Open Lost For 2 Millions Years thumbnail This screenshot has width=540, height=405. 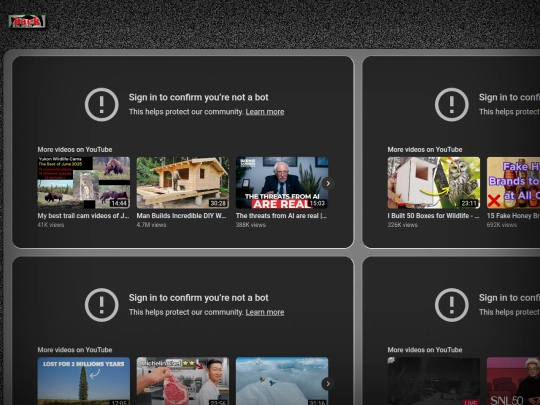pos(84,381)
